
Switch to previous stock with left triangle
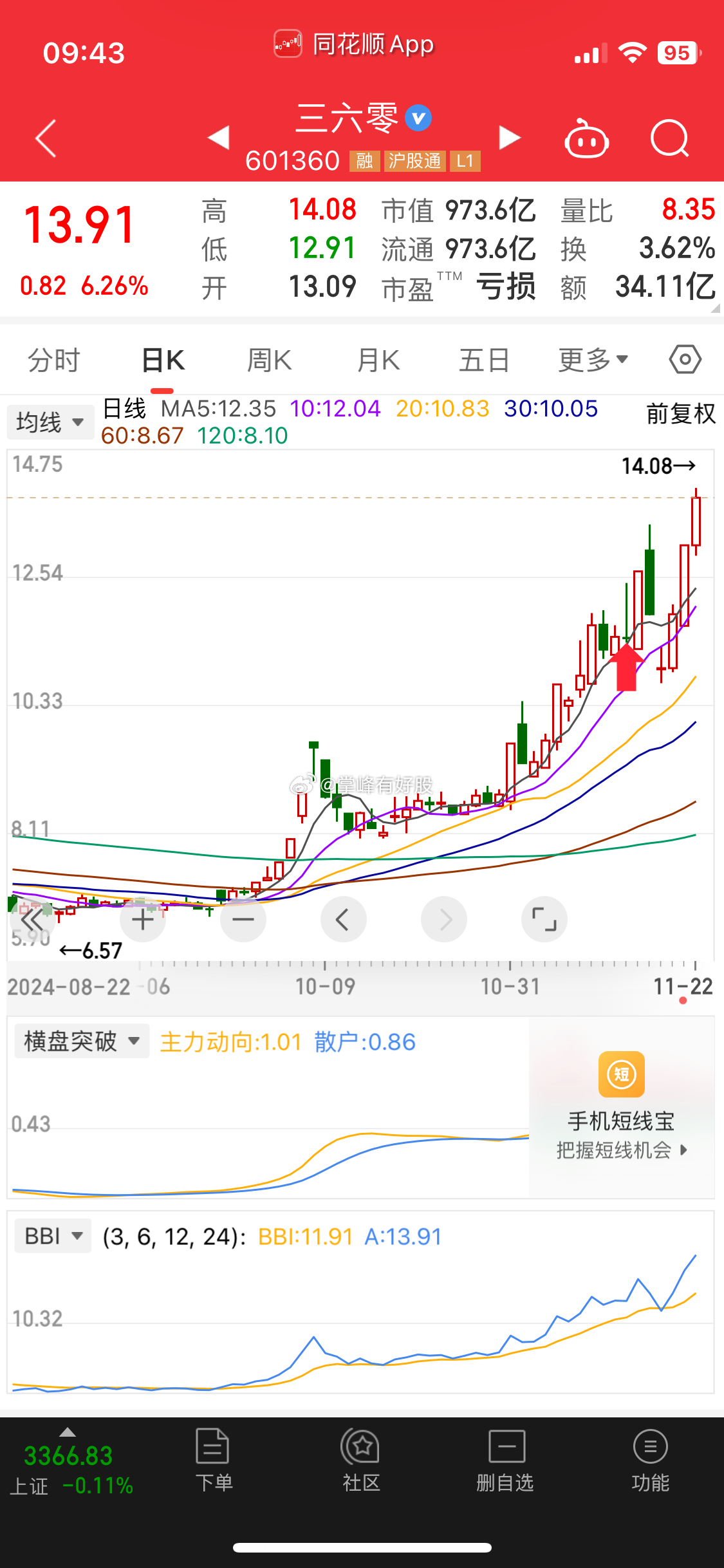click(219, 137)
